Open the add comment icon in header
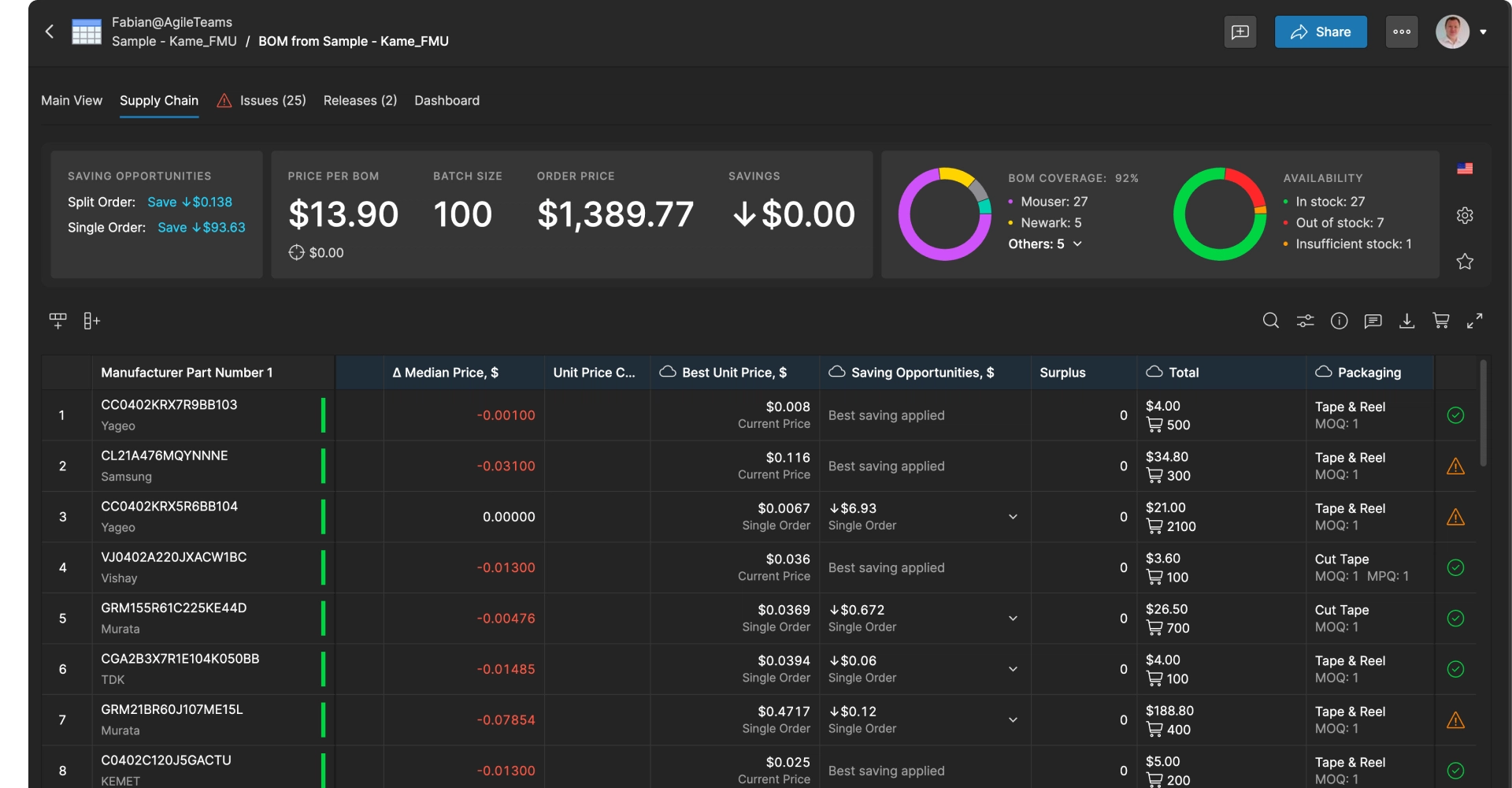Viewport: 1512px width, 788px height. (1240, 32)
